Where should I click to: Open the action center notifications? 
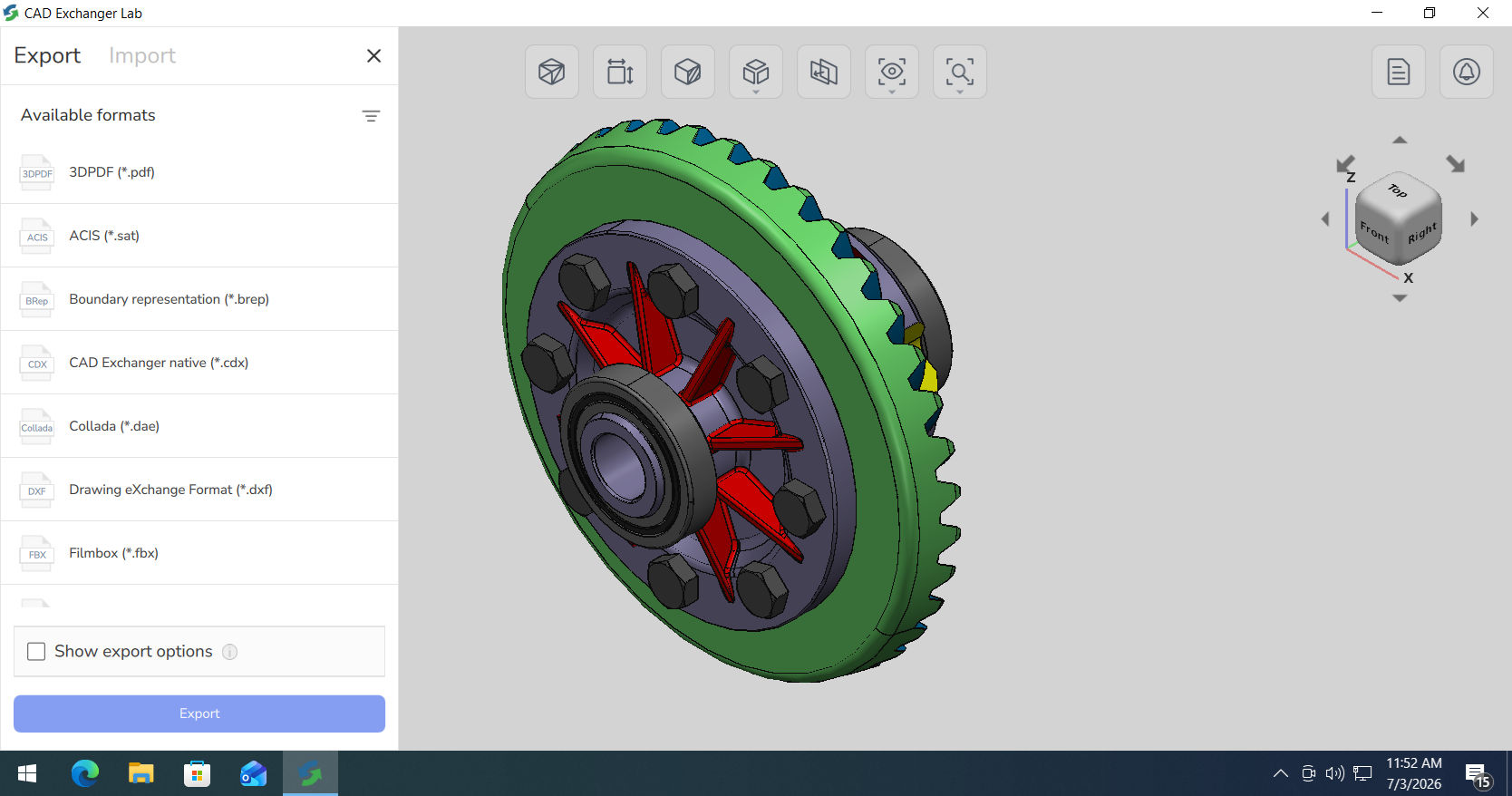[1478, 775]
